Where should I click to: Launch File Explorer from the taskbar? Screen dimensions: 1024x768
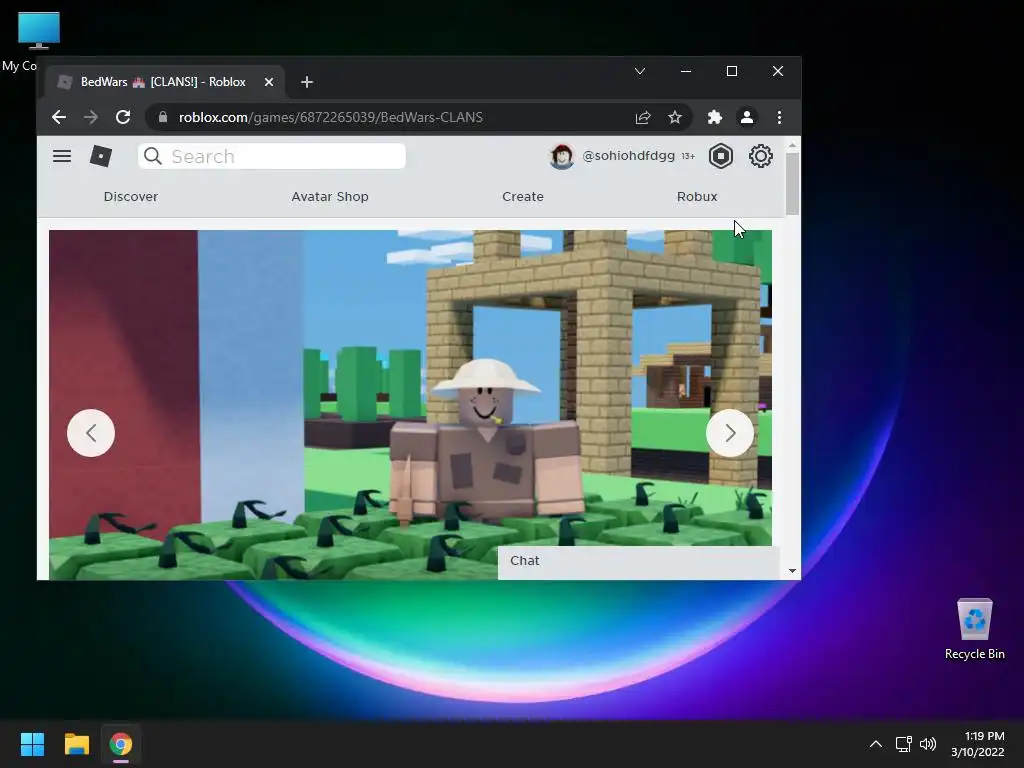pyautogui.click(x=76, y=744)
